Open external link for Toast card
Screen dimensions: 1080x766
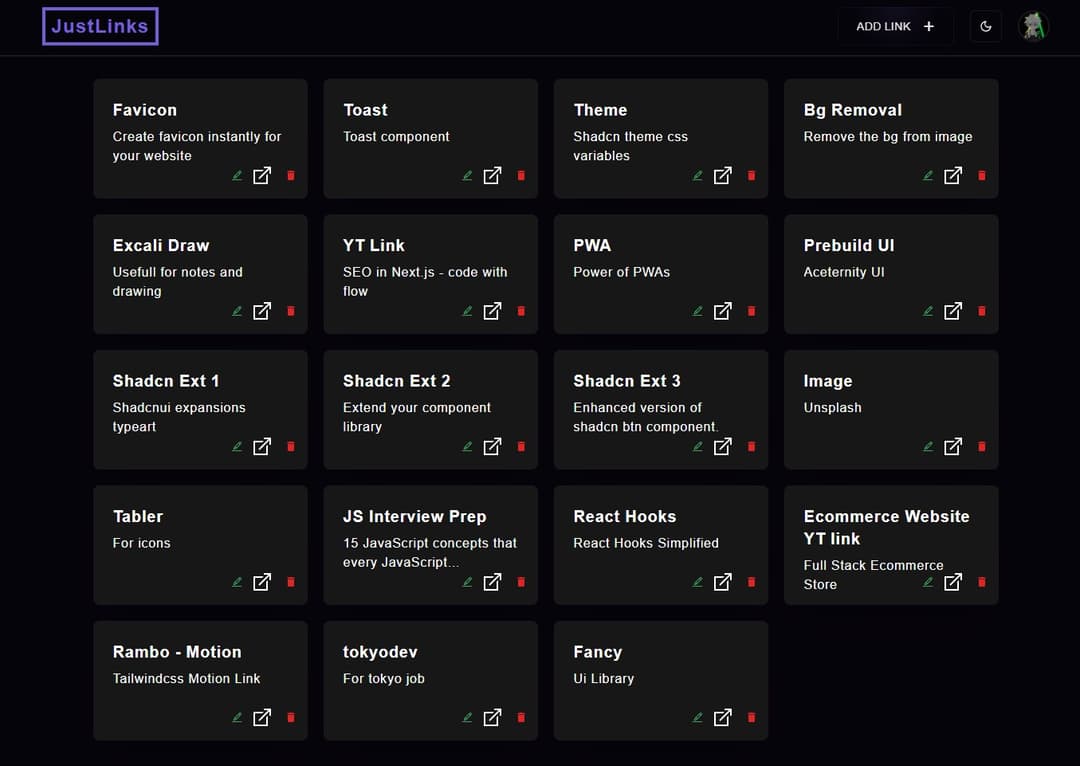(x=492, y=176)
